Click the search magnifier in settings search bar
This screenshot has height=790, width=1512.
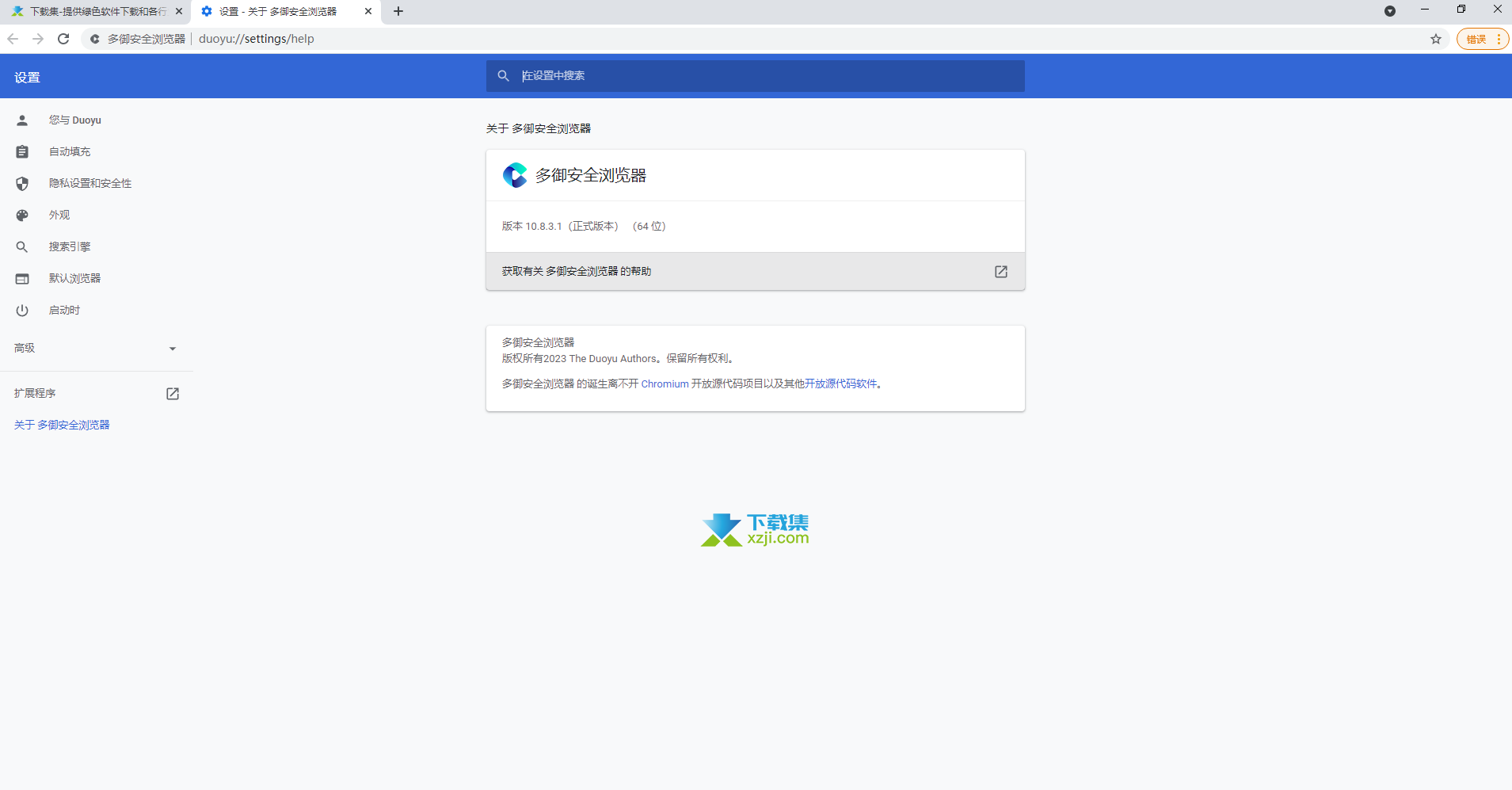[503, 76]
